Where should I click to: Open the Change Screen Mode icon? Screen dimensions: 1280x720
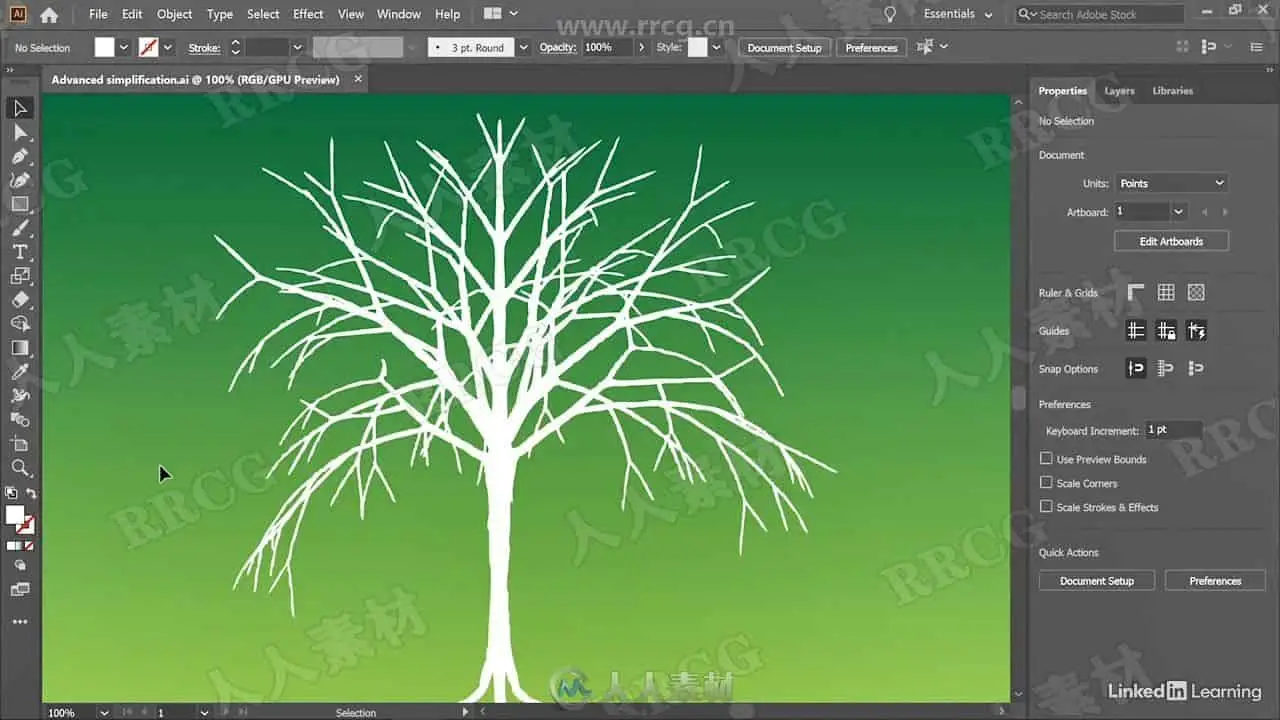pos(20,590)
